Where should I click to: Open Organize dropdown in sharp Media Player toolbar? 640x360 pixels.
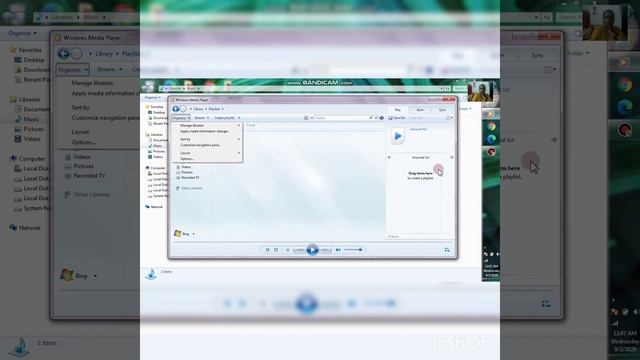click(x=181, y=118)
